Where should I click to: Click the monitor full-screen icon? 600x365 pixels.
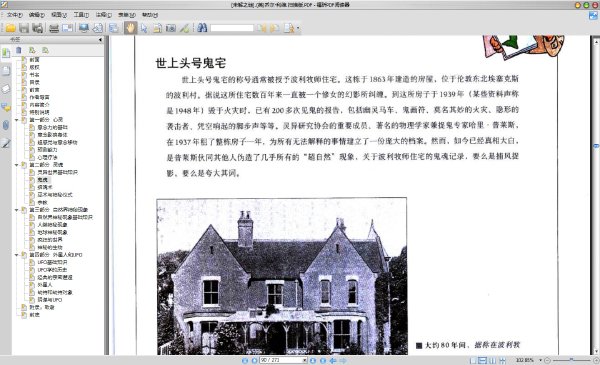pos(84,28)
